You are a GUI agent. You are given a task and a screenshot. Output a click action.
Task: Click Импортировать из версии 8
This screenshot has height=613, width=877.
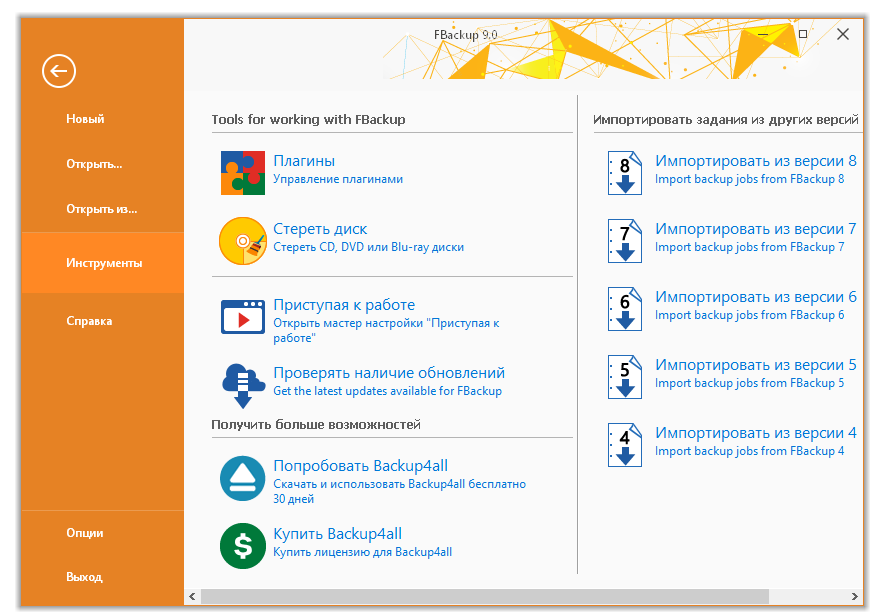(756, 161)
